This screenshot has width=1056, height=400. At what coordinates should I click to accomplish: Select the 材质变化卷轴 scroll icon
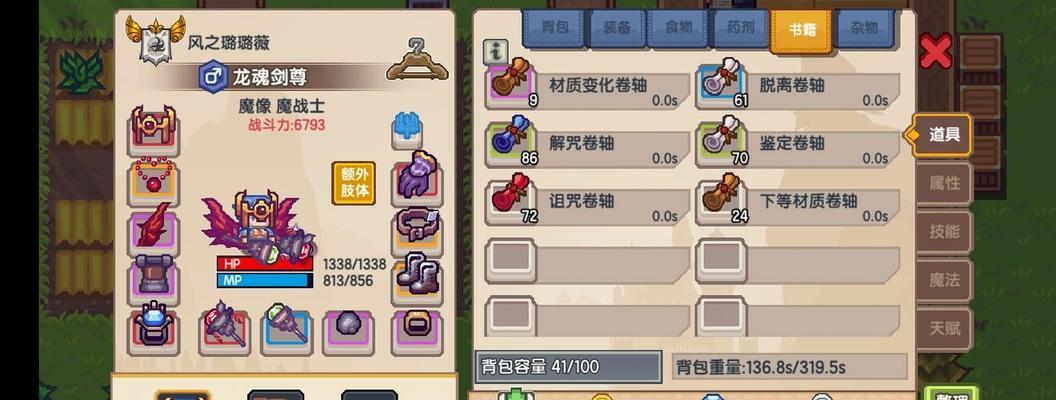510,85
